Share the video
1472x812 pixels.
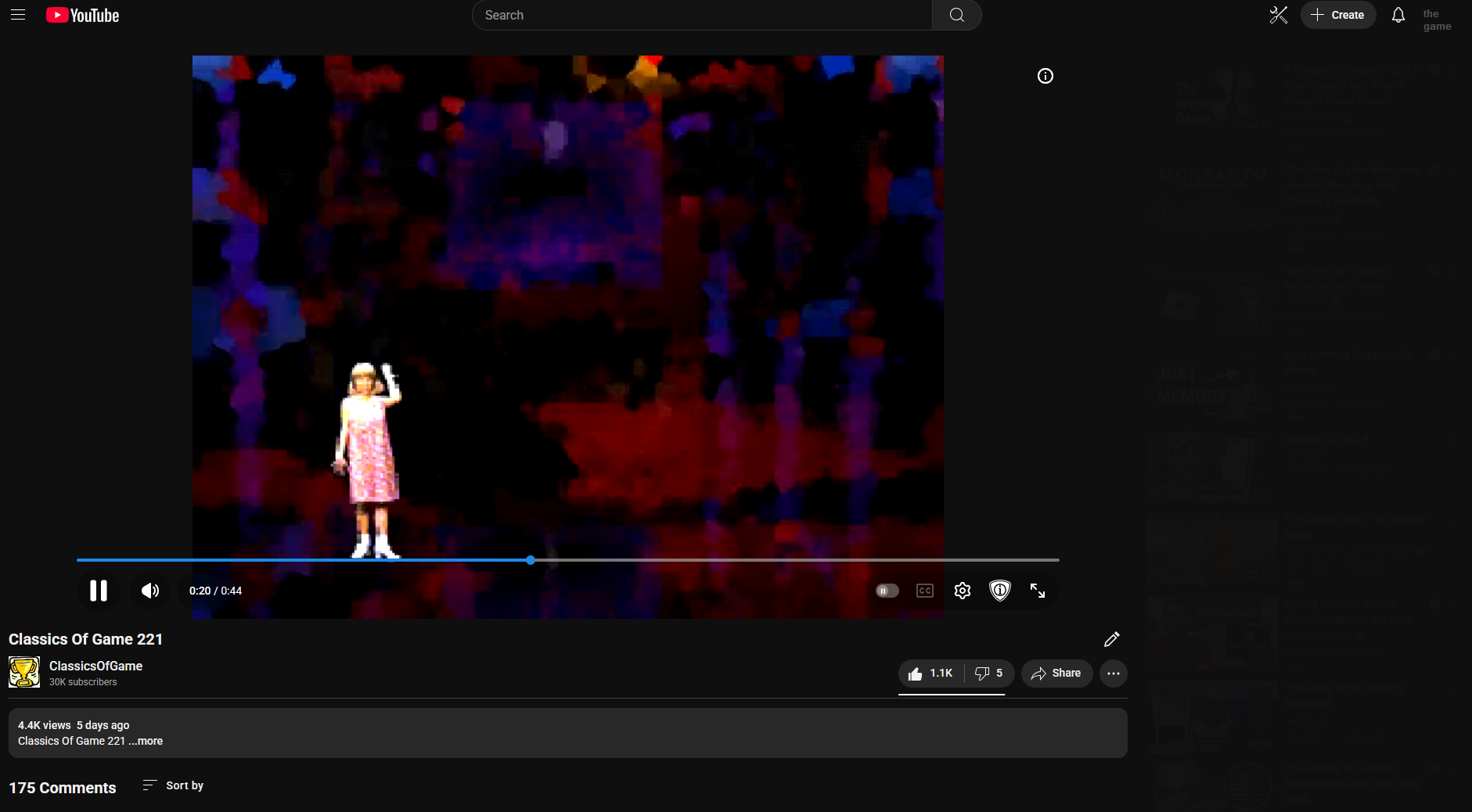(1056, 674)
